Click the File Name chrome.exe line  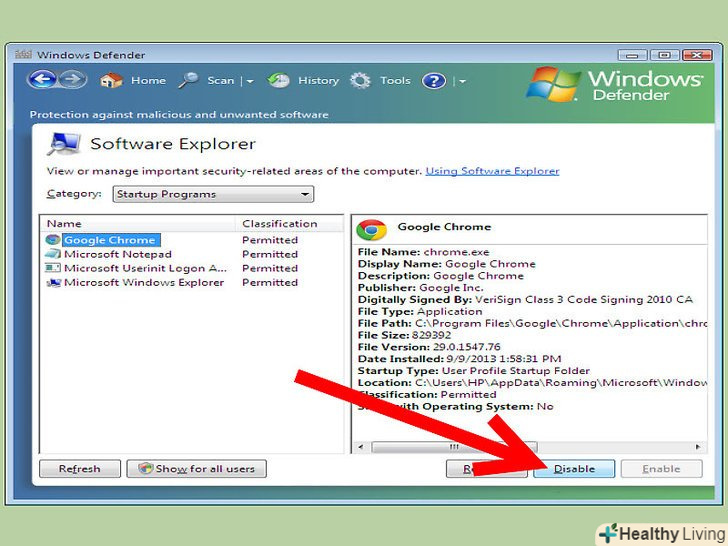(x=423, y=252)
